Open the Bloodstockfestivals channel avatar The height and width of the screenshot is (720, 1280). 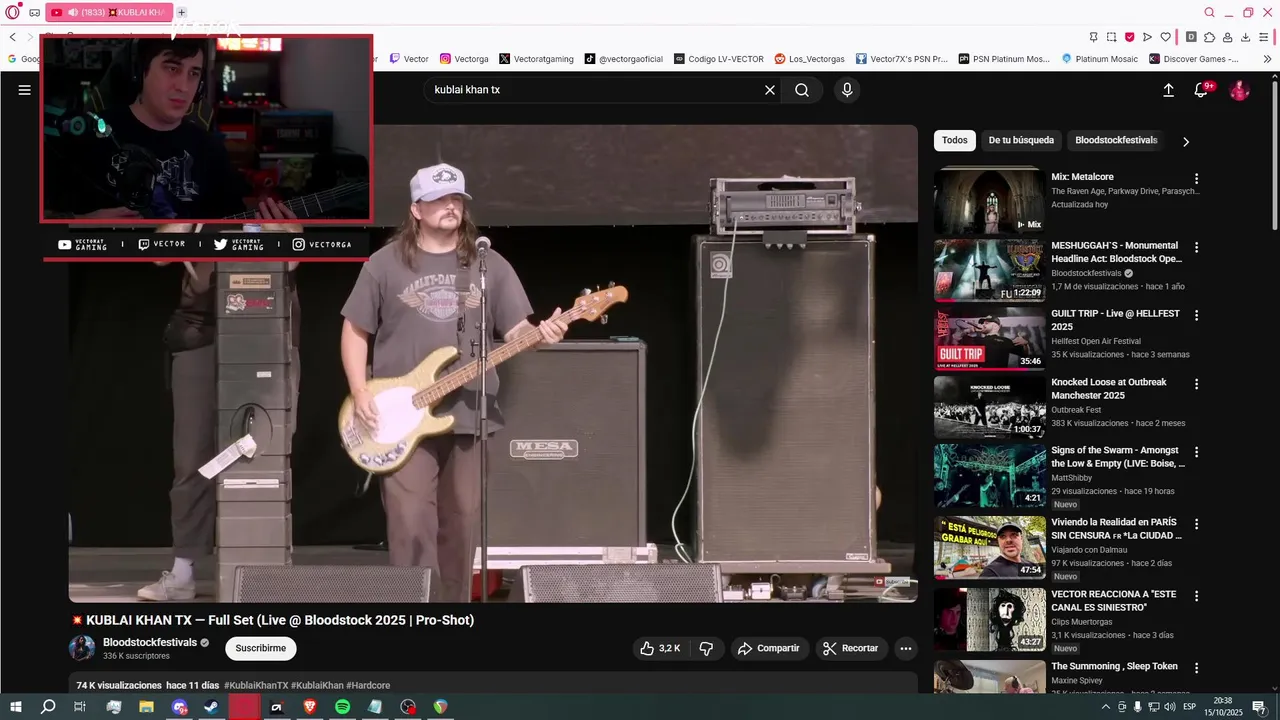point(82,648)
